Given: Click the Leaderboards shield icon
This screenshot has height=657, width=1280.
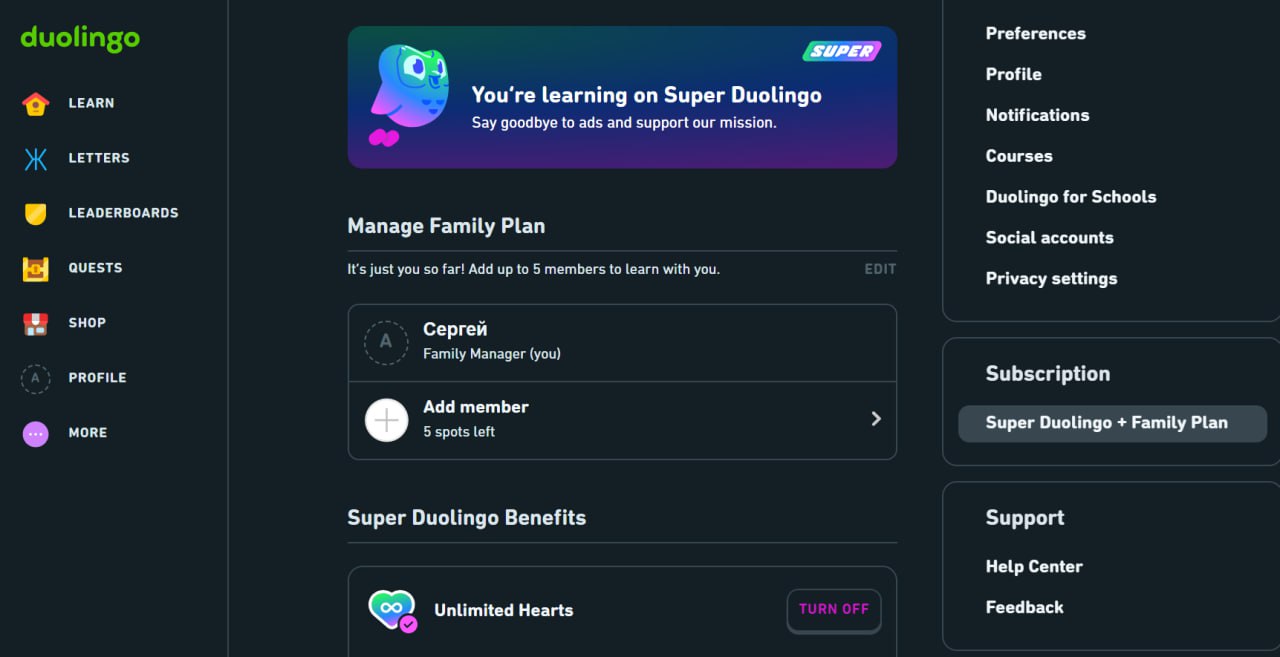Looking at the screenshot, I should [x=36, y=214].
